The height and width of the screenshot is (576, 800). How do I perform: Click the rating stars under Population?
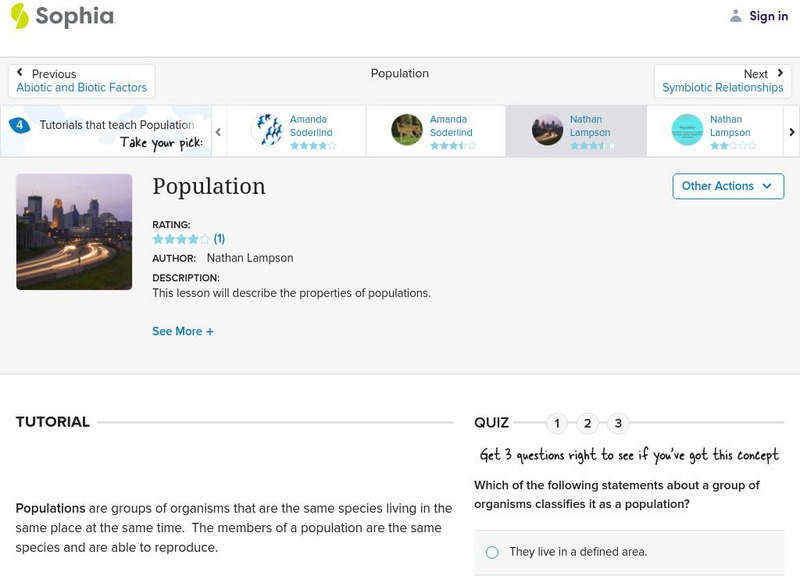[x=181, y=239]
